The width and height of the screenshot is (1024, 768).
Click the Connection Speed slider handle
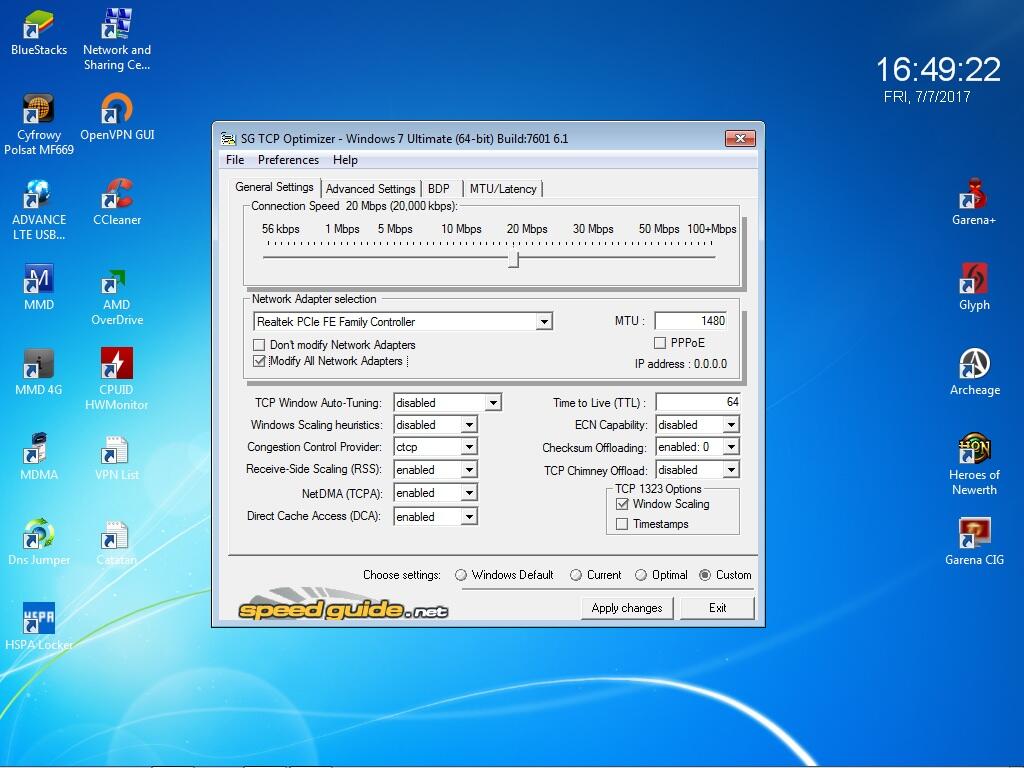pyautogui.click(x=515, y=258)
